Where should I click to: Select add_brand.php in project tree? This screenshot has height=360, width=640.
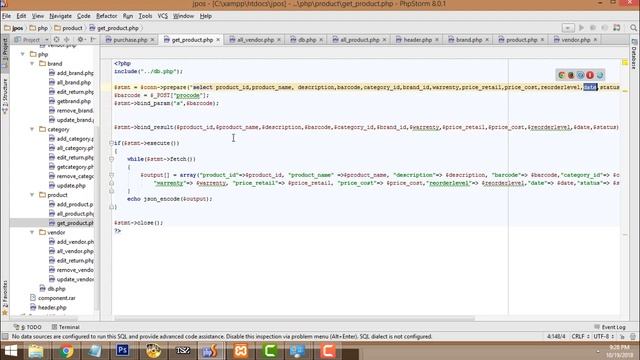point(71,73)
